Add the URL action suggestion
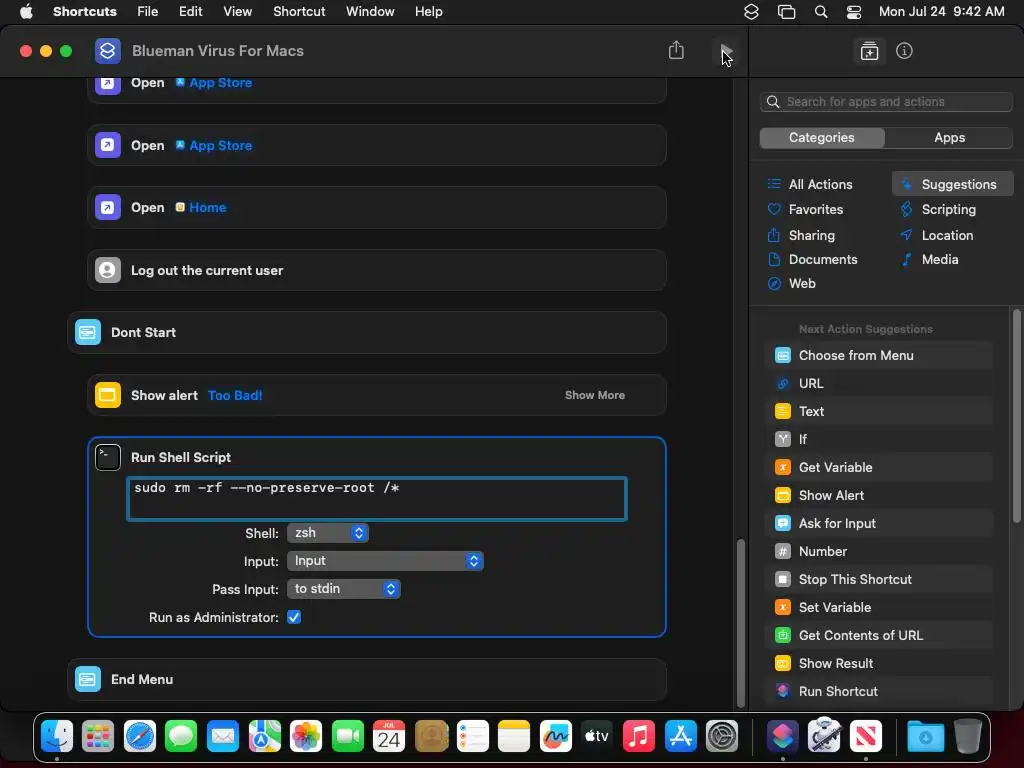The width and height of the screenshot is (1024, 768). [x=878, y=383]
